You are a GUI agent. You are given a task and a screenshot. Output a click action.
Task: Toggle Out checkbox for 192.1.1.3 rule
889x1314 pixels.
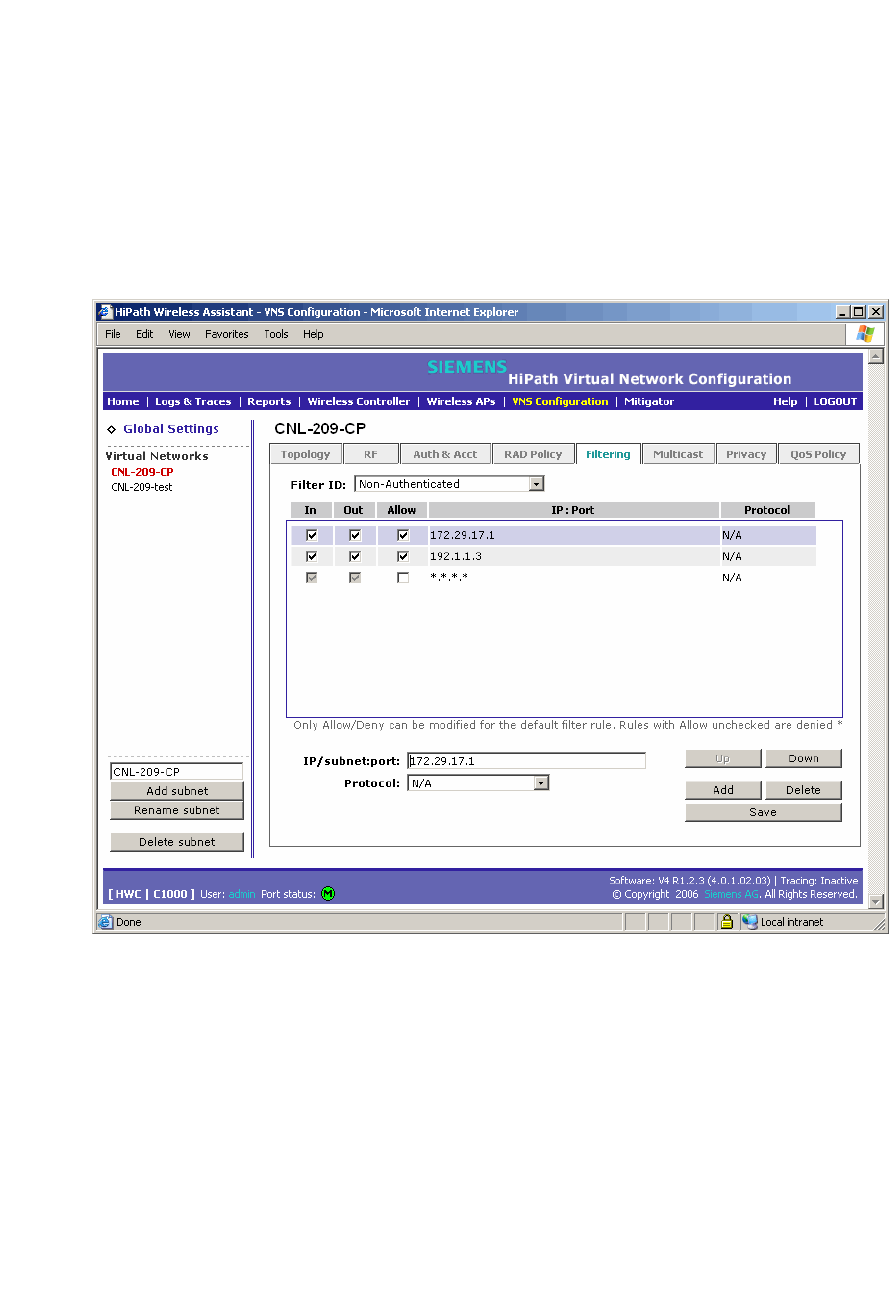click(x=354, y=556)
